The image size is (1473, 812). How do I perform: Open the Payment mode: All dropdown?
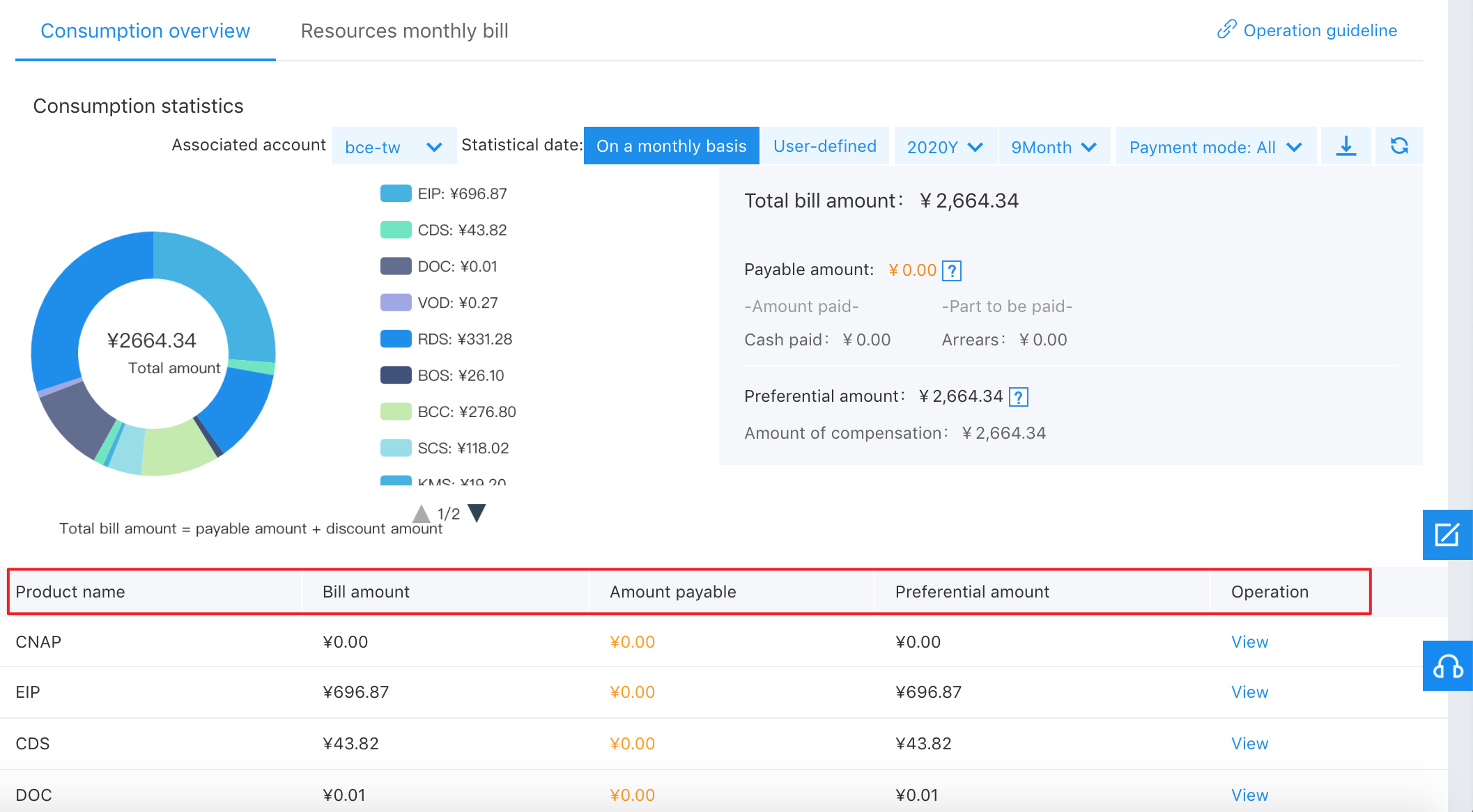point(1216,146)
